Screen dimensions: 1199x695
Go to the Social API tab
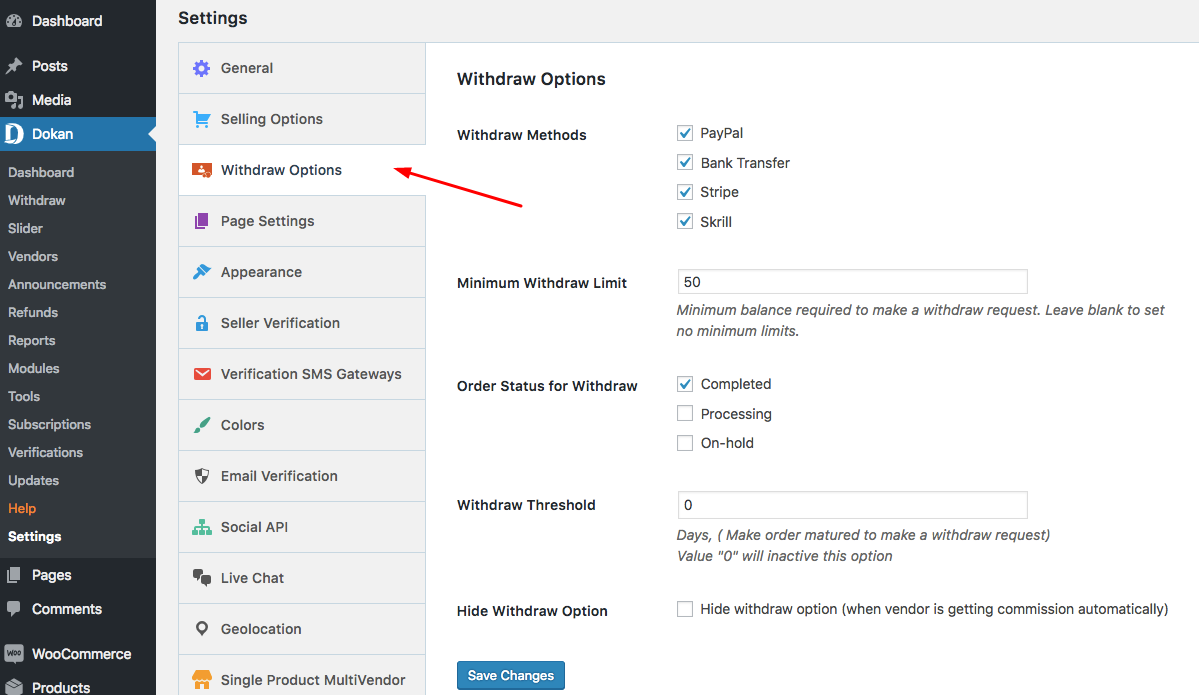tap(302, 527)
